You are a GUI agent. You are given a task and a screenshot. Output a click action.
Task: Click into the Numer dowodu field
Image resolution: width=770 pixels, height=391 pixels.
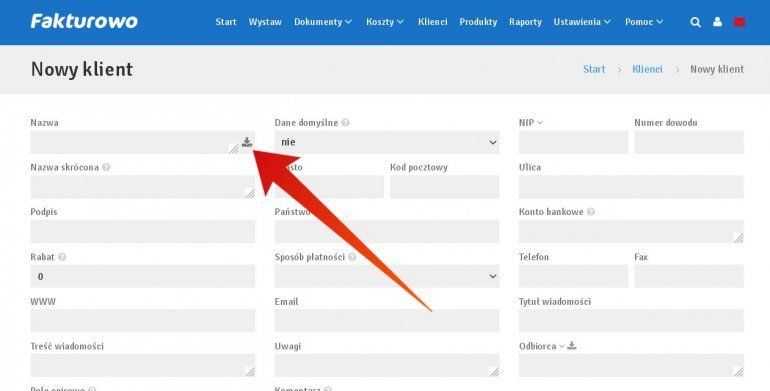689,142
